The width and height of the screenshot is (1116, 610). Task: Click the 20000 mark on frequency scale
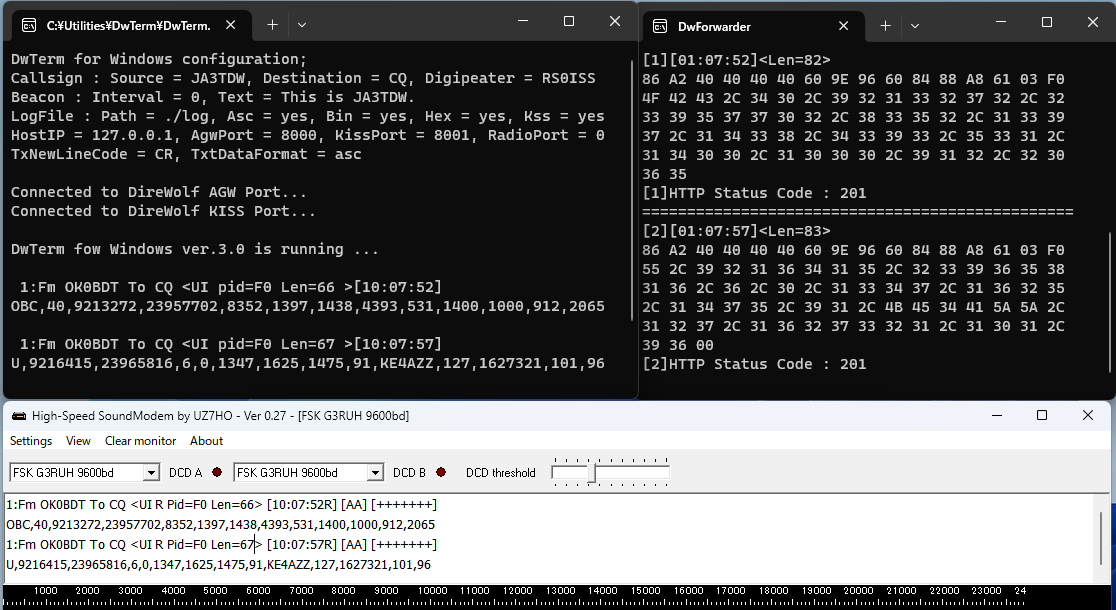pyautogui.click(x=858, y=591)
